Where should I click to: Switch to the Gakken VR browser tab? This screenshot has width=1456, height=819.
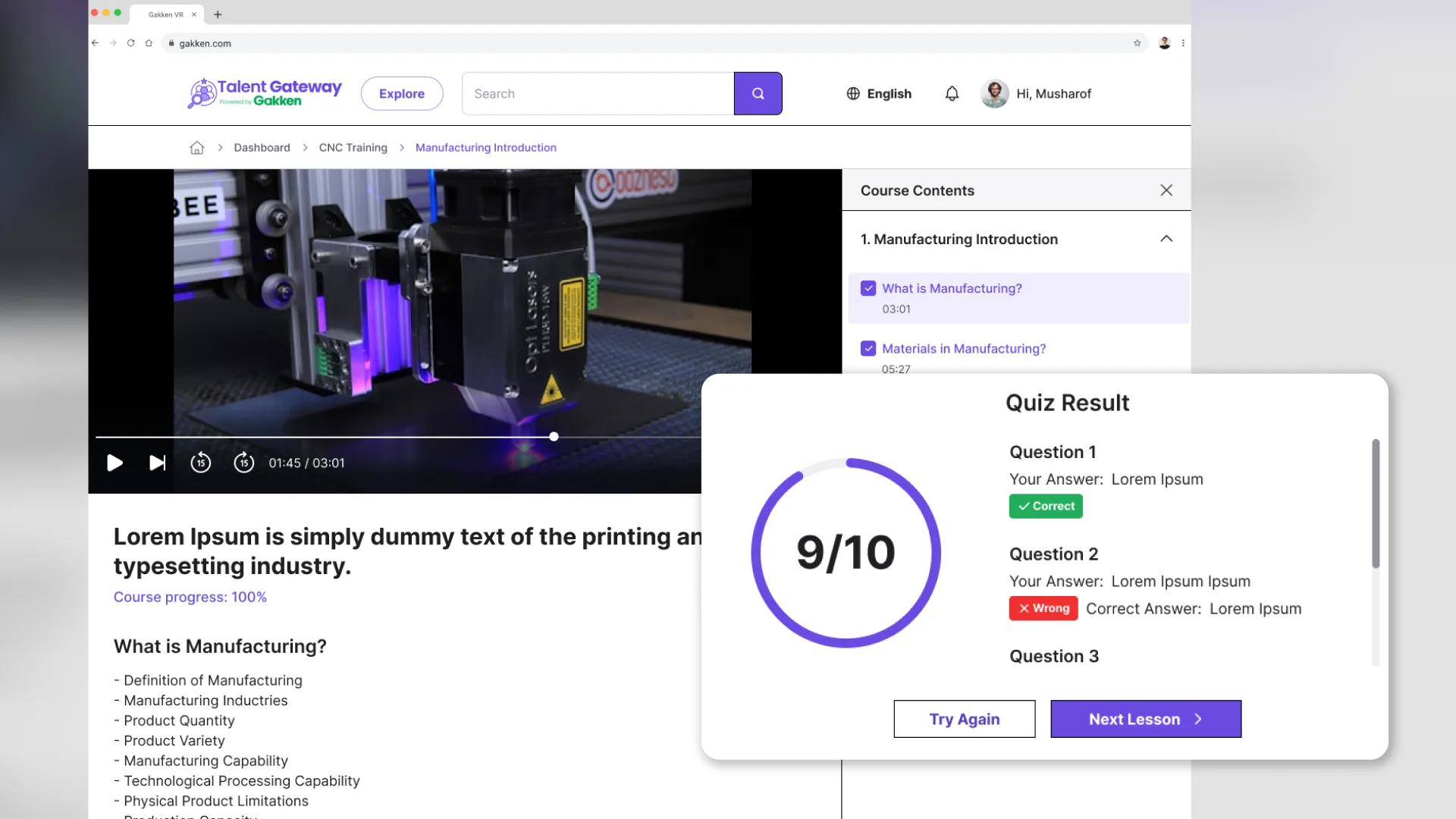tap(165, 14)
